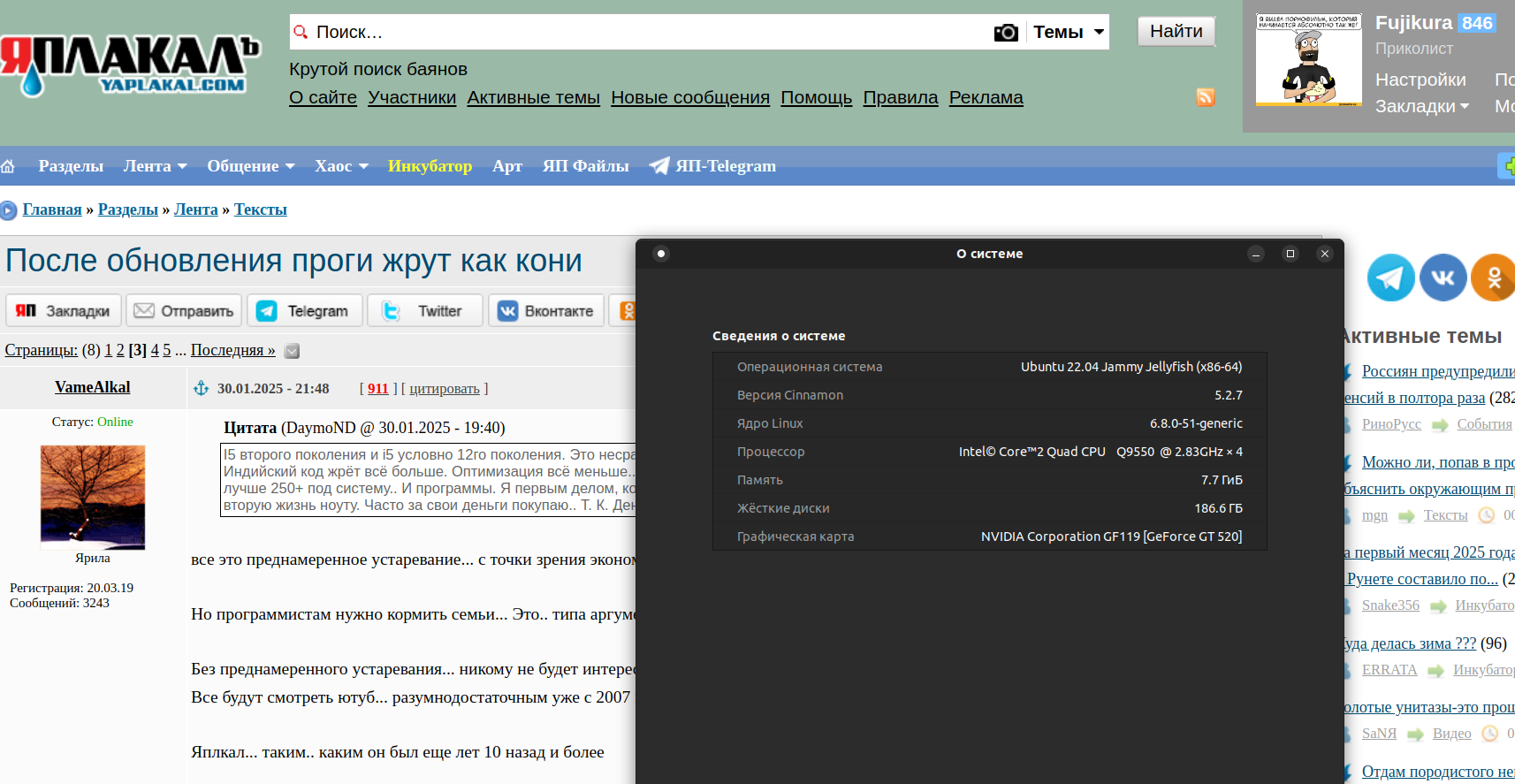The image size is (1515, 784).
Task: Go to the Тексты breadcrumb
Action: [261, 209]
